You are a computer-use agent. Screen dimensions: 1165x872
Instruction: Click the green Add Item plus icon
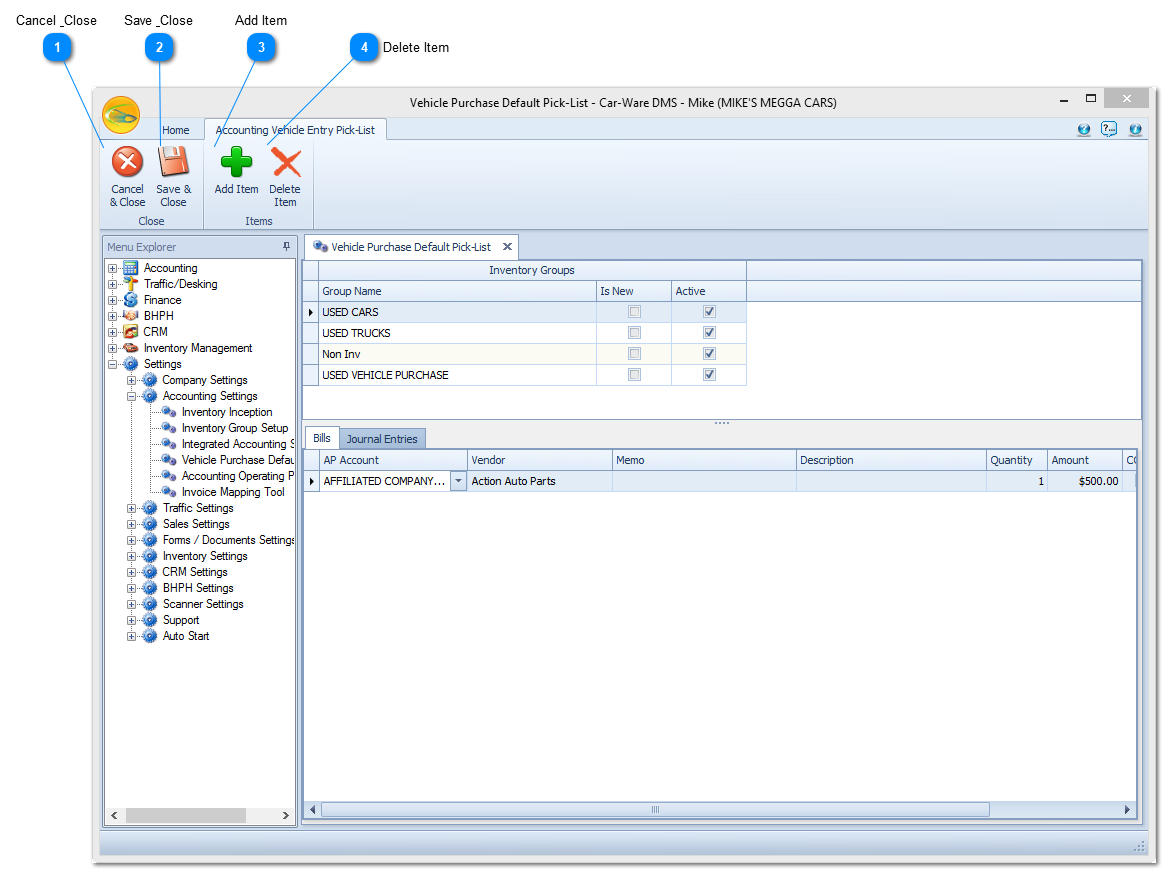(x=236, y=161)
